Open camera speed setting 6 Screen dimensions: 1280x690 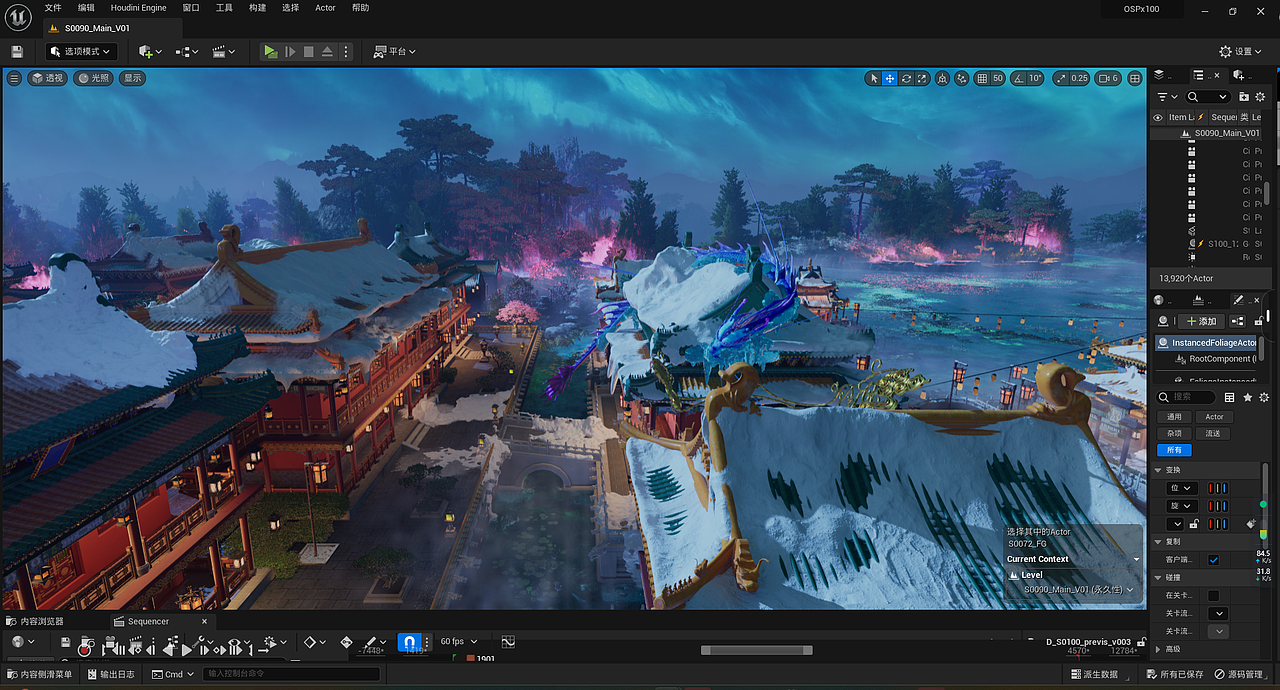coord(1108,78)
